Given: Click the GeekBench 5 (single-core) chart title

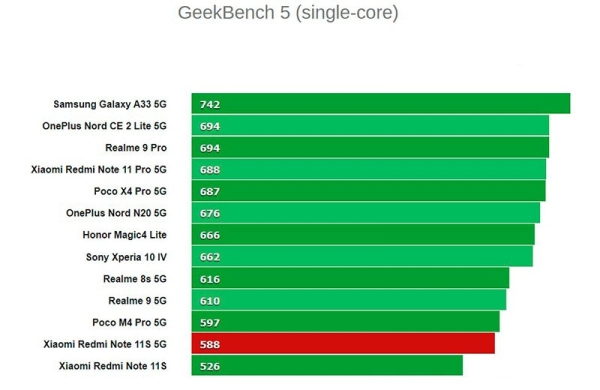Looking at the screenshot, I should (x=288, y=13).
